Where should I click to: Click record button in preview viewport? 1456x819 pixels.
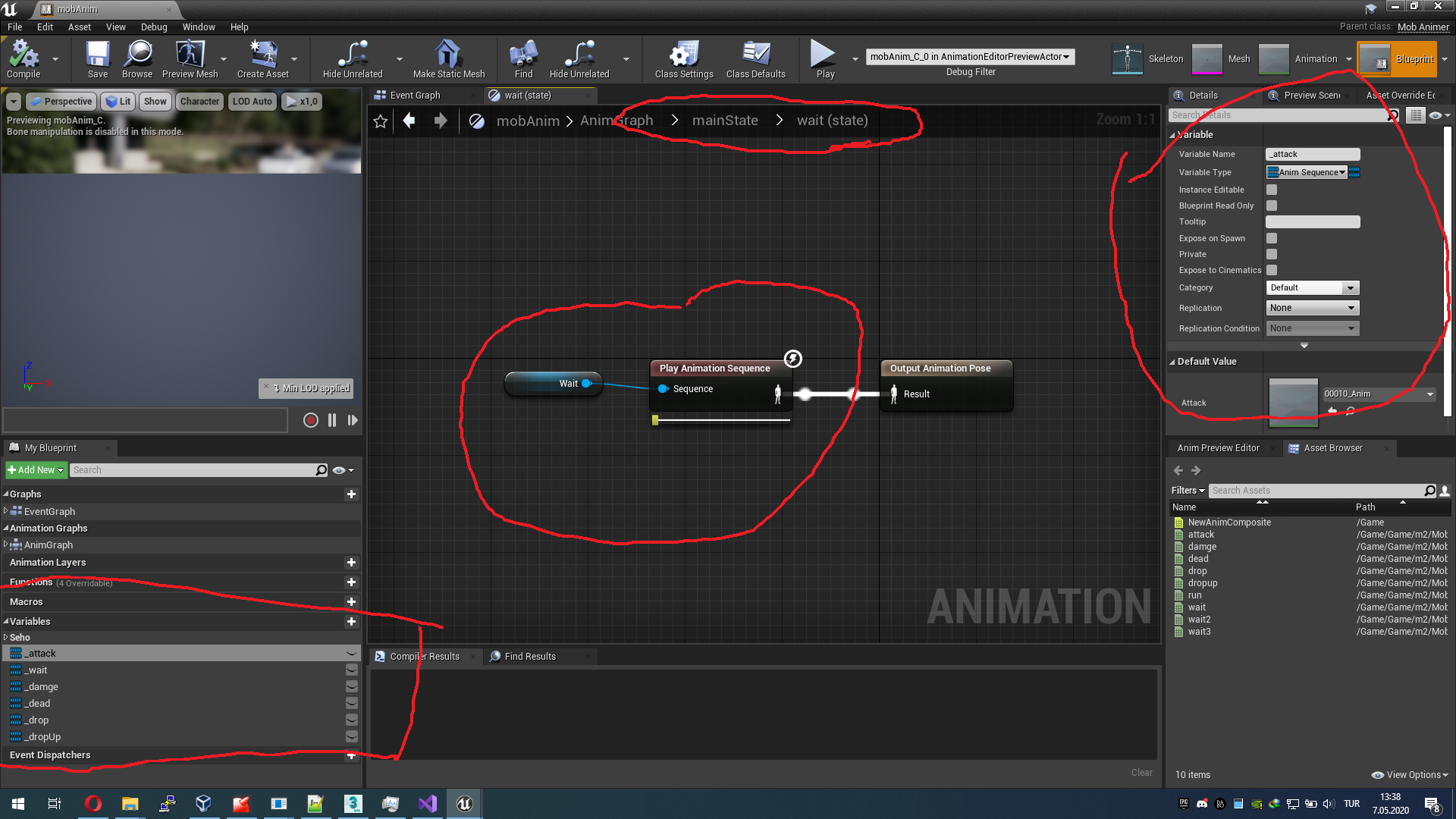click(310, 420)
